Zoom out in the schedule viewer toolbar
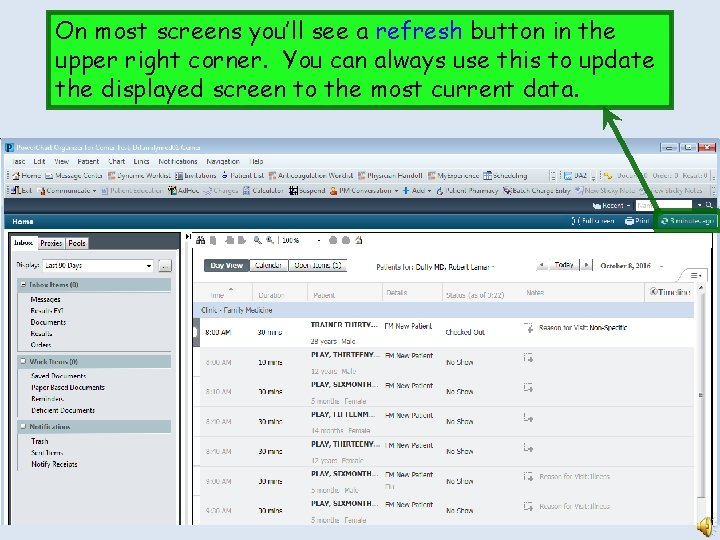The image size is (720, 540). (x=258, y=240)
